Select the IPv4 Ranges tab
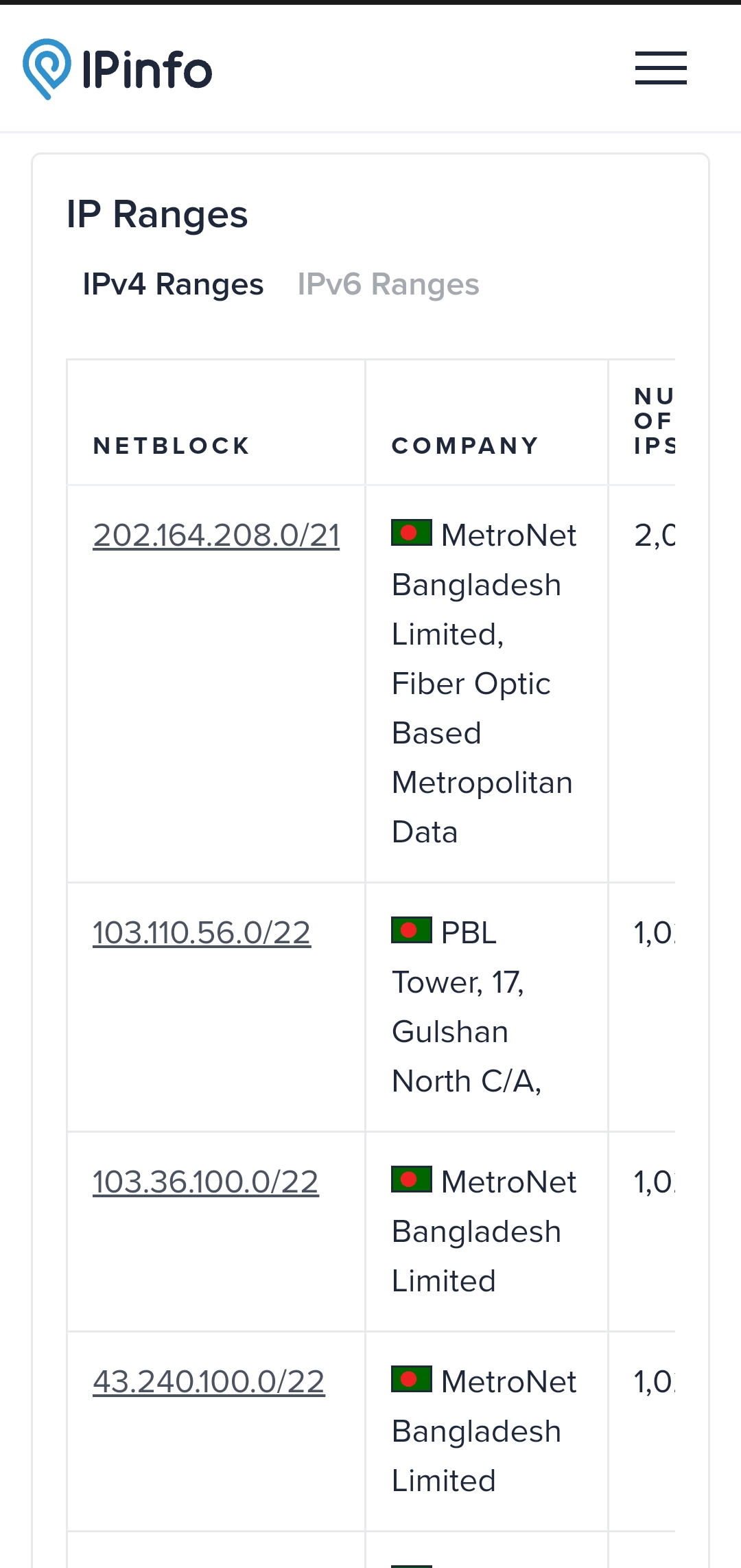 [x=174, y=284]
